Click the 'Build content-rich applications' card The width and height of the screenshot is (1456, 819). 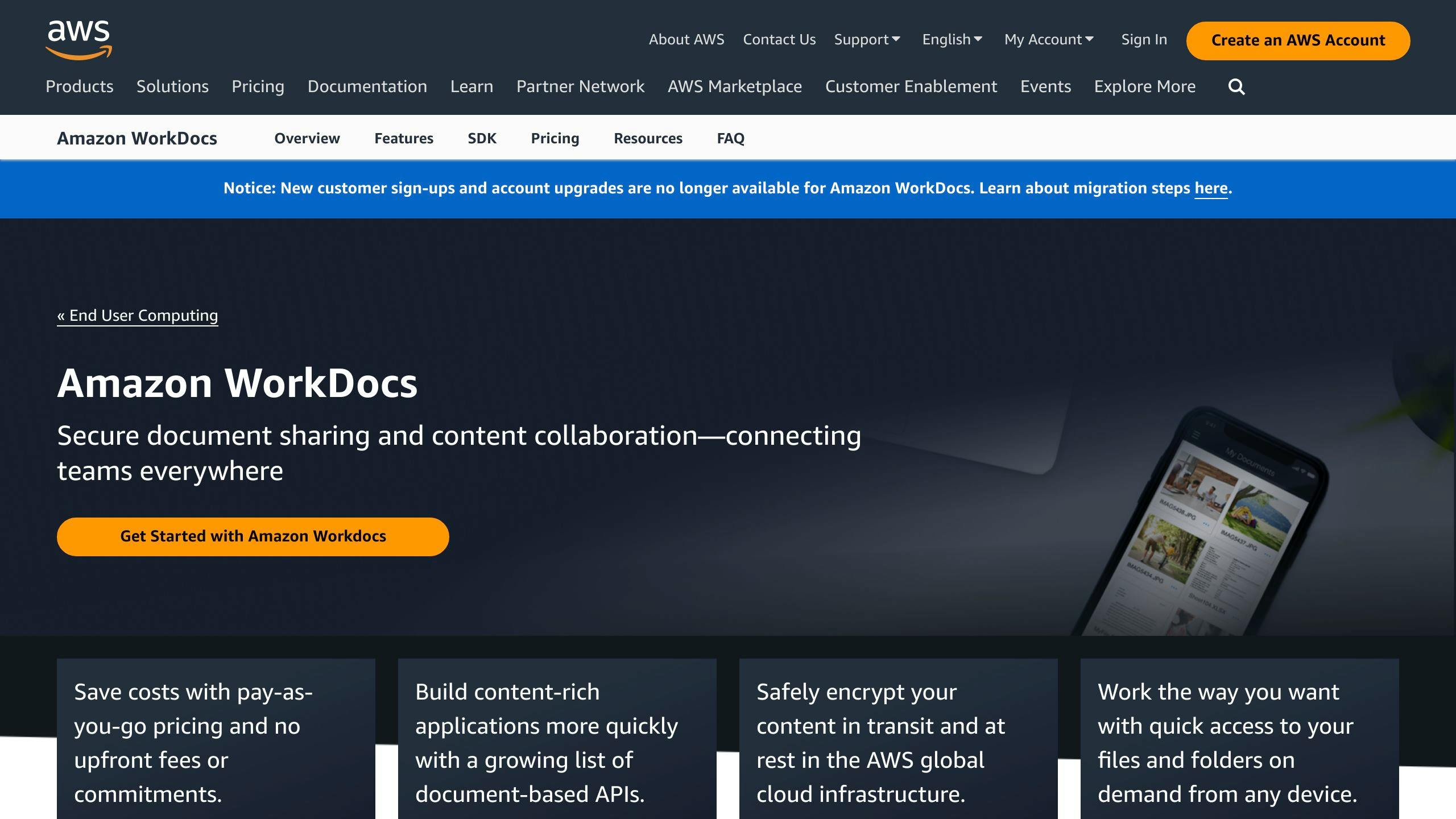pos(557,739)
